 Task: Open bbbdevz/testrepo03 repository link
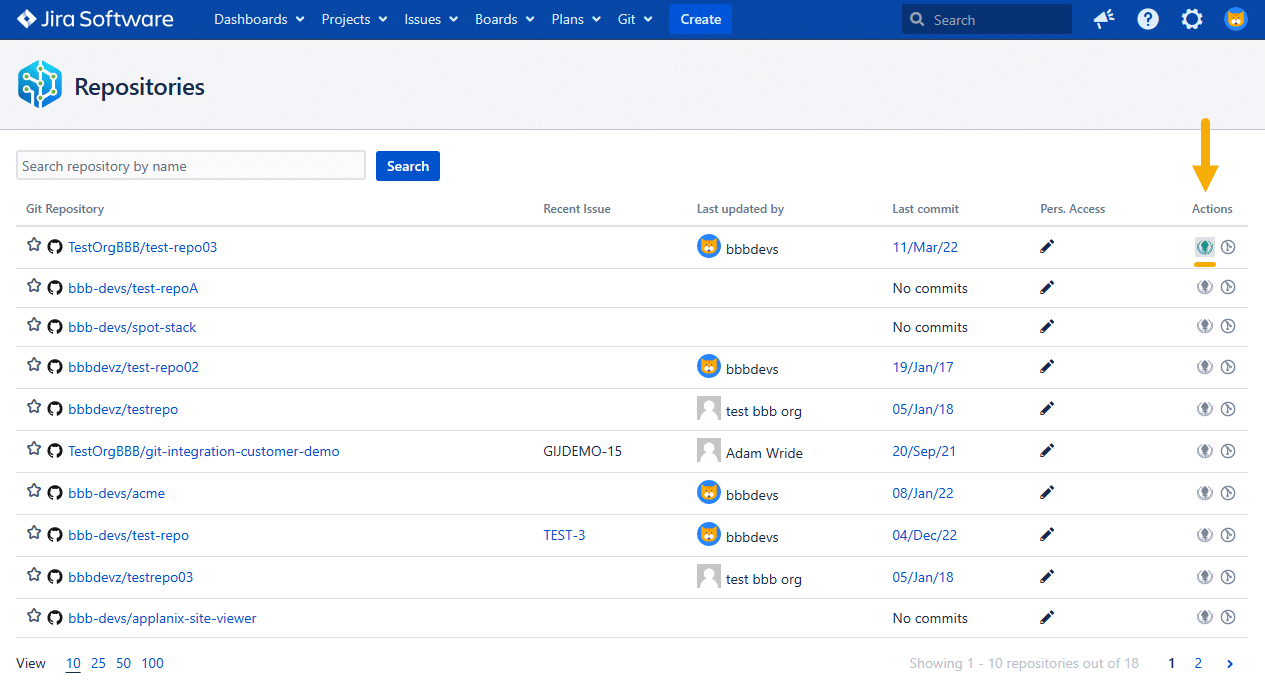point(131,577)
